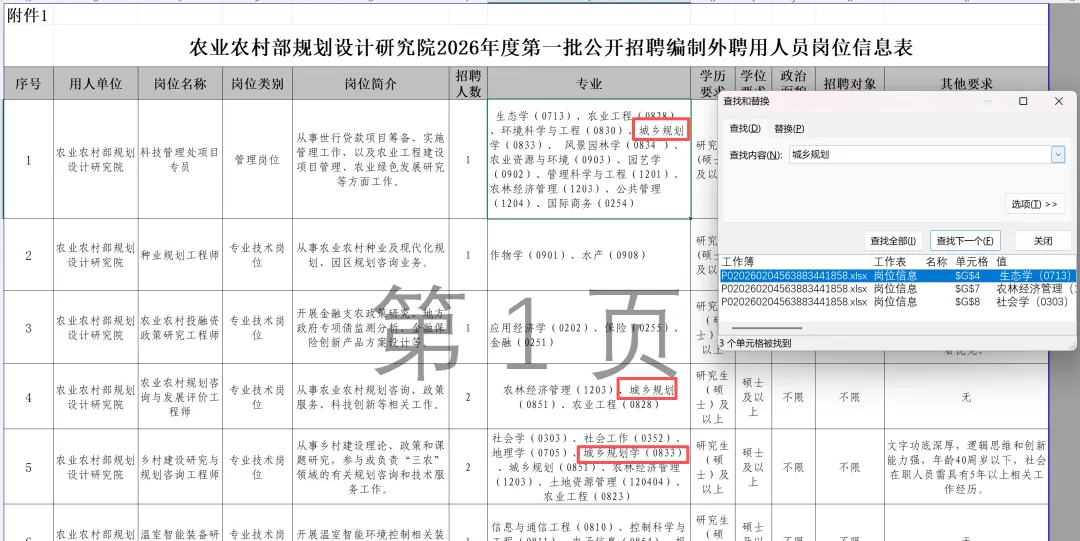Click the 招聘人数 header cell
This screenshot has width=1080, height=541.
pyautogui.click(x=468, y=84)
